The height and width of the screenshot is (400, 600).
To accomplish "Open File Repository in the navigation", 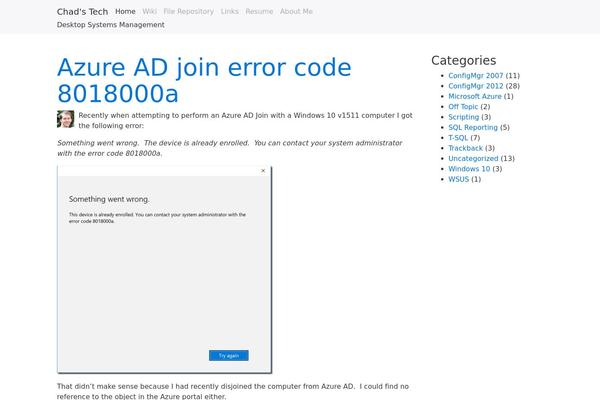I will [x=188, y=11].
